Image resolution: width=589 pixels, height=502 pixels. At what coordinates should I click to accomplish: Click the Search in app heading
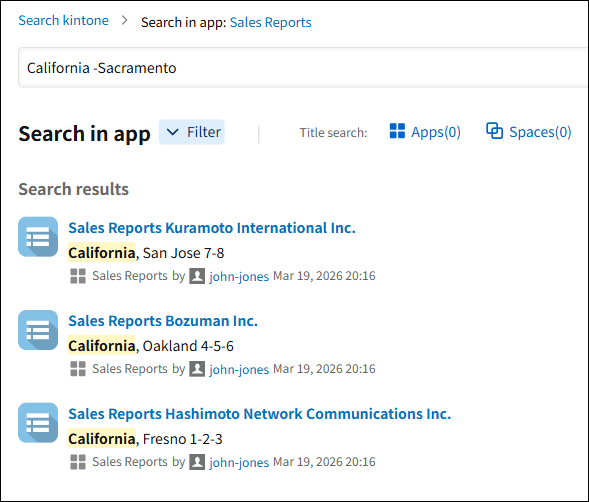point(85,134)
